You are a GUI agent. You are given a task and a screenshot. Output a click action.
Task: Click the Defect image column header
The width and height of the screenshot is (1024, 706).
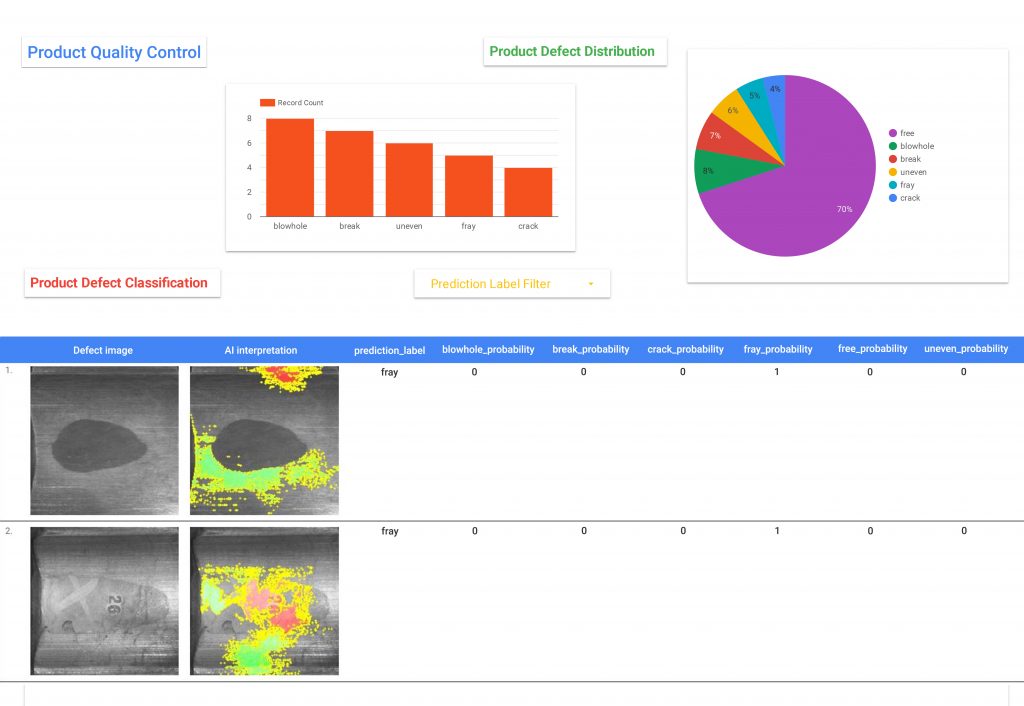pyautogui.click(x=103, y=350)
